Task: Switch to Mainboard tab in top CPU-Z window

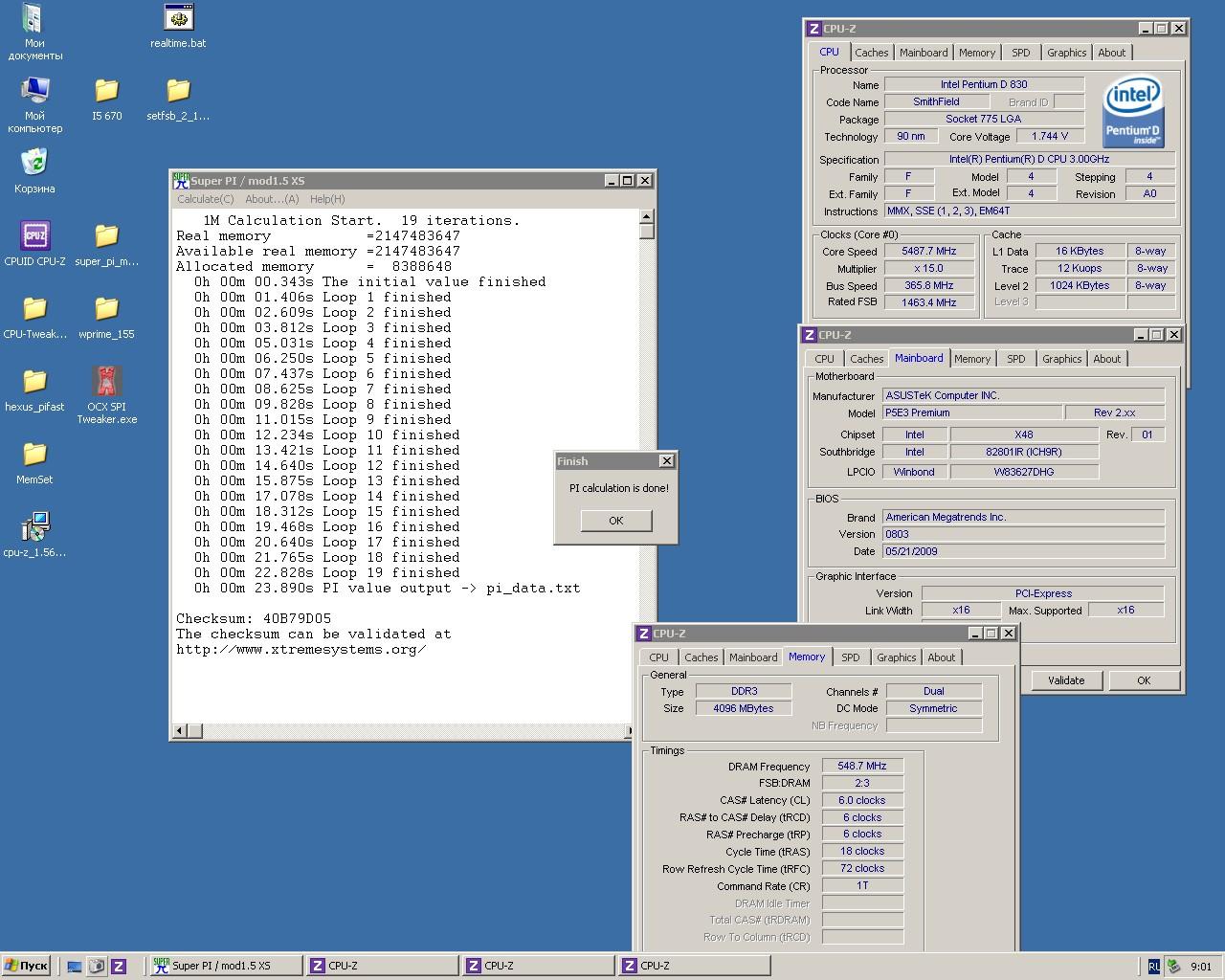Action: click(924, 53)
